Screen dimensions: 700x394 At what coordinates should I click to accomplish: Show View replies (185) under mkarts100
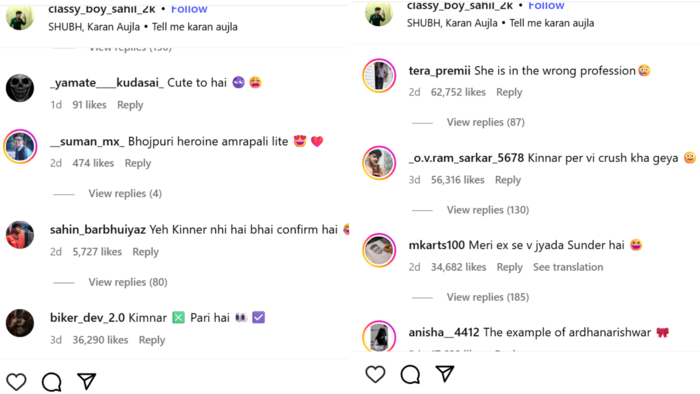tap(488, 297)
